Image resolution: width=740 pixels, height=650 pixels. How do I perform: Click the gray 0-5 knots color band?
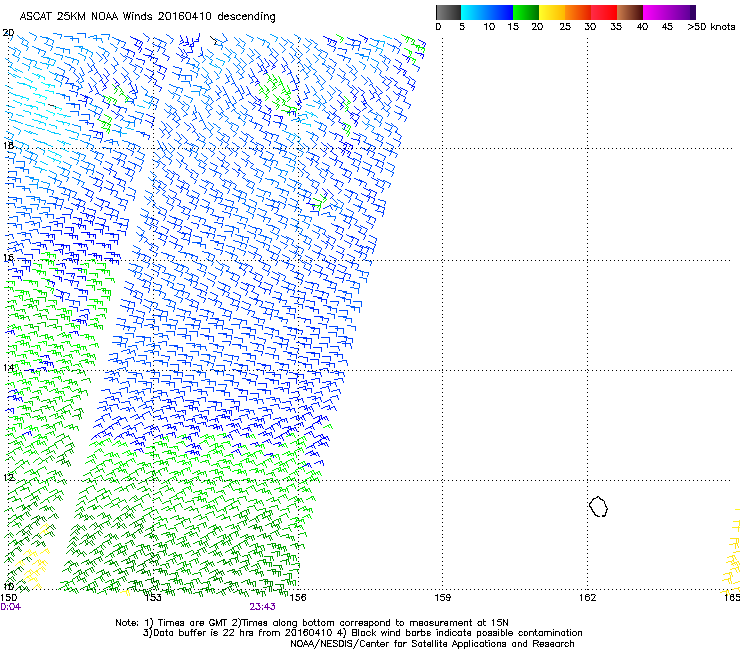(x=448, y=12)
